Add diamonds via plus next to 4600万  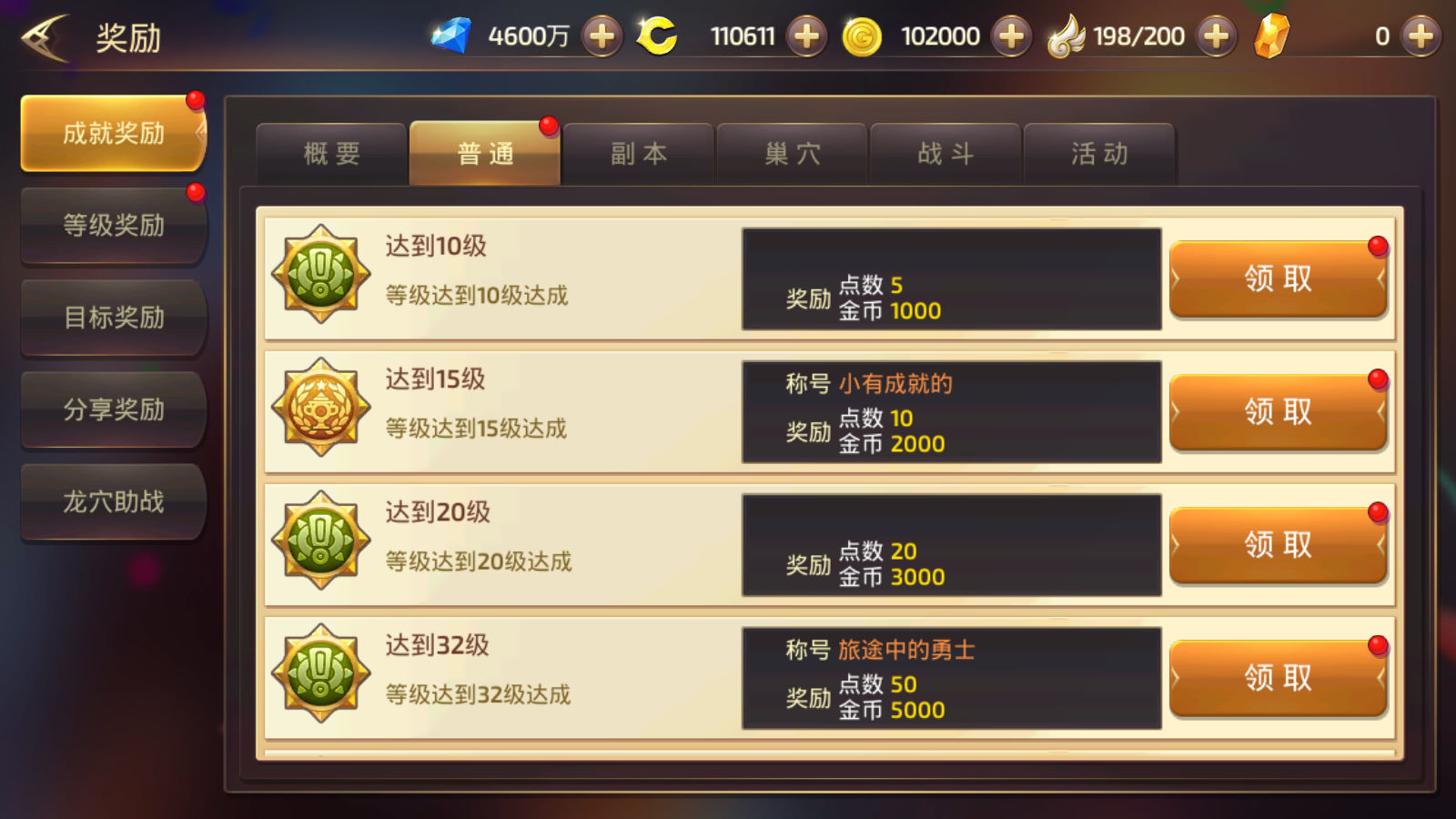click(x=602, y=36)
